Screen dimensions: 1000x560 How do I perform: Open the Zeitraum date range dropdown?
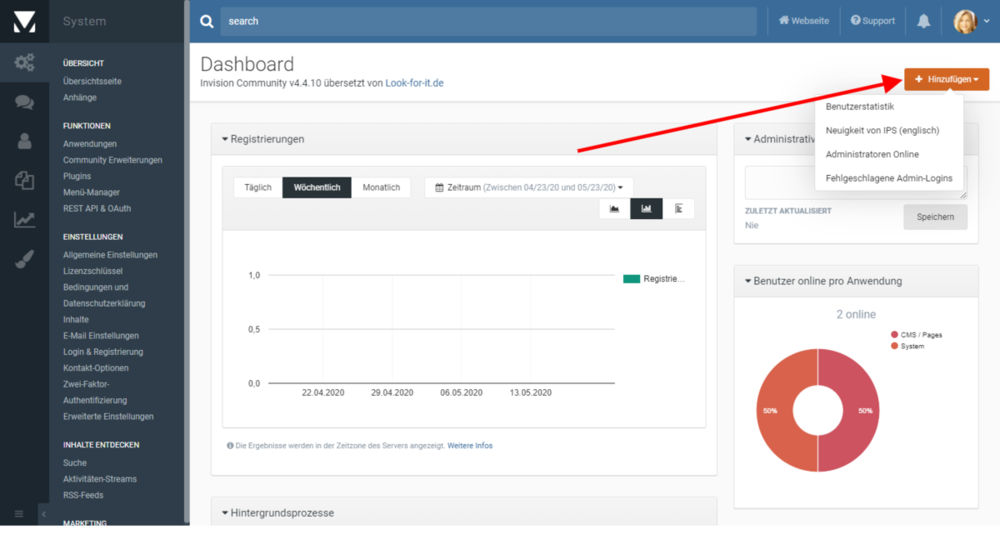pyautogui.click(x=529, y=188)
